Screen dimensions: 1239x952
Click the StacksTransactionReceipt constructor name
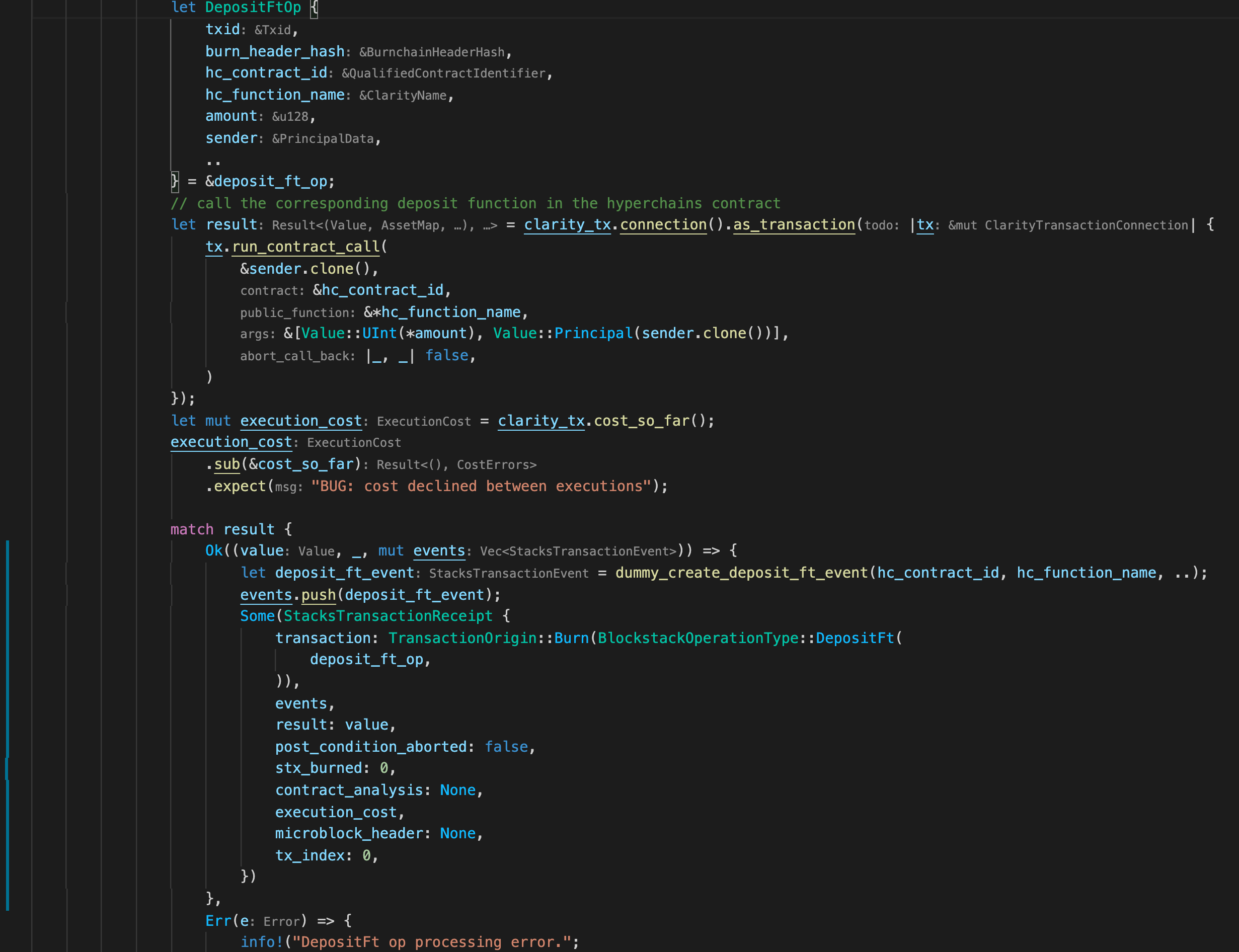388,616
